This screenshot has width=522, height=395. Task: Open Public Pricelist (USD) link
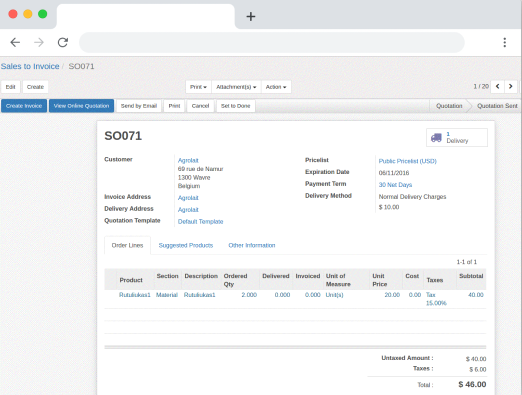[x=407, y=161]
